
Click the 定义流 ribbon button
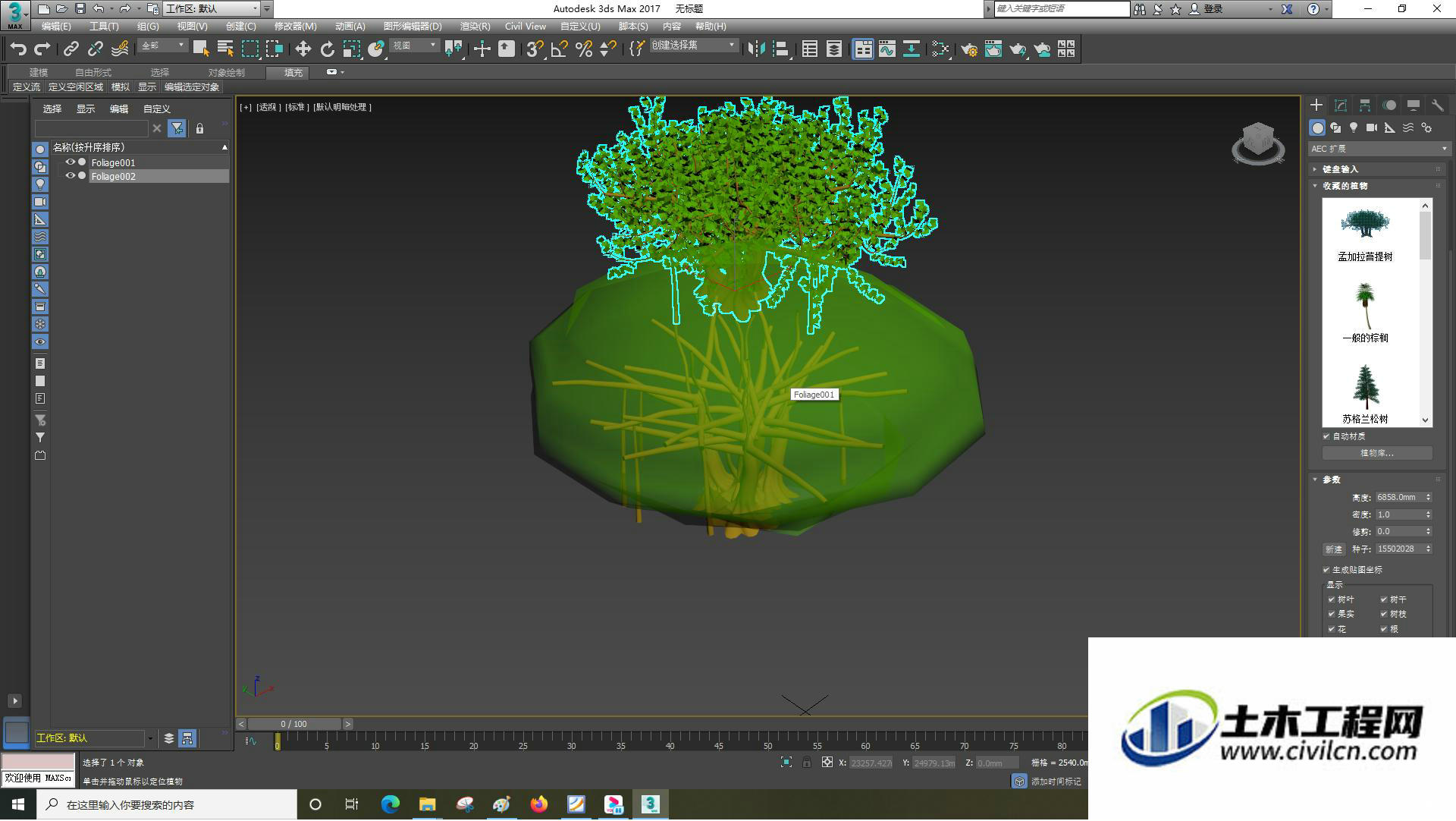(27, 87)
